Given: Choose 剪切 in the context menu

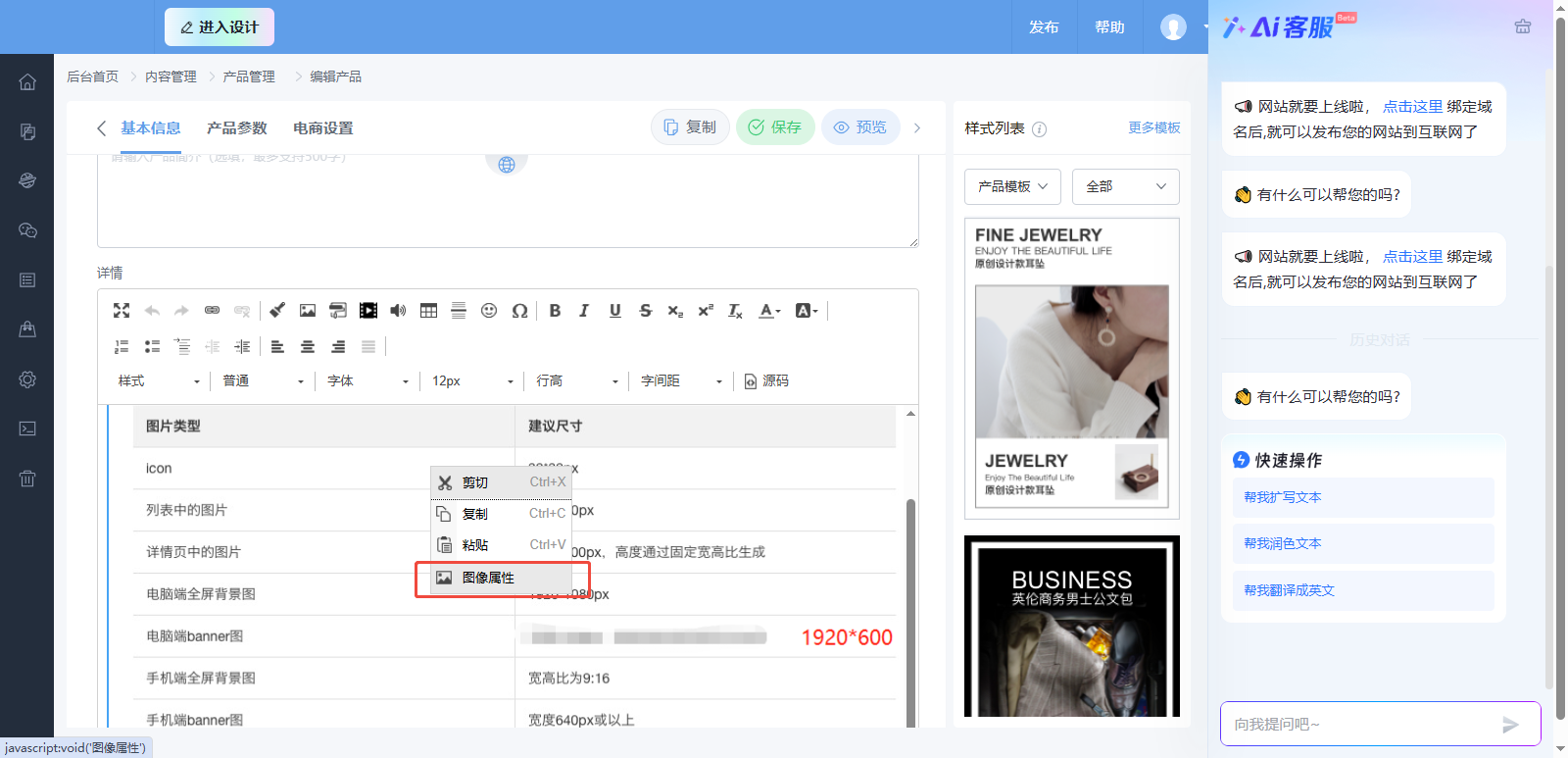Looking at the screenshot, I should [502, 482].
